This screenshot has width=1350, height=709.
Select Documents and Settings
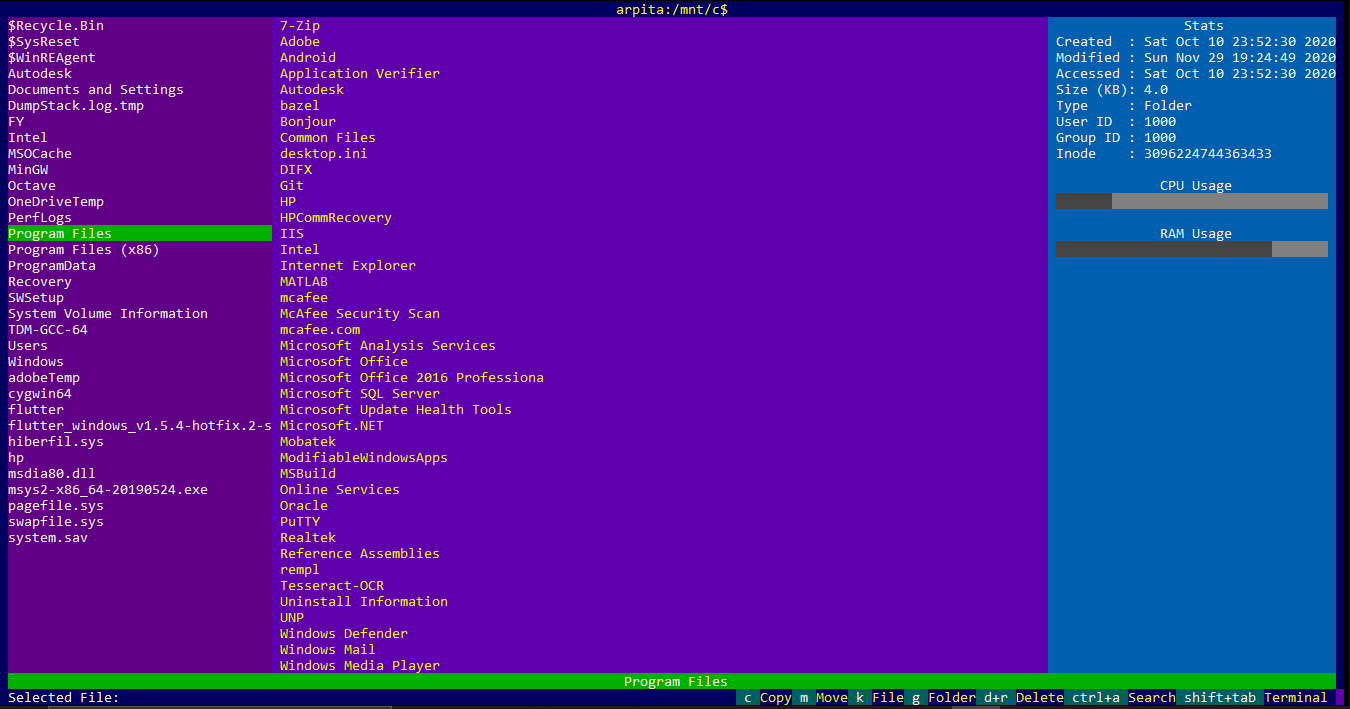tap(96, 89)
